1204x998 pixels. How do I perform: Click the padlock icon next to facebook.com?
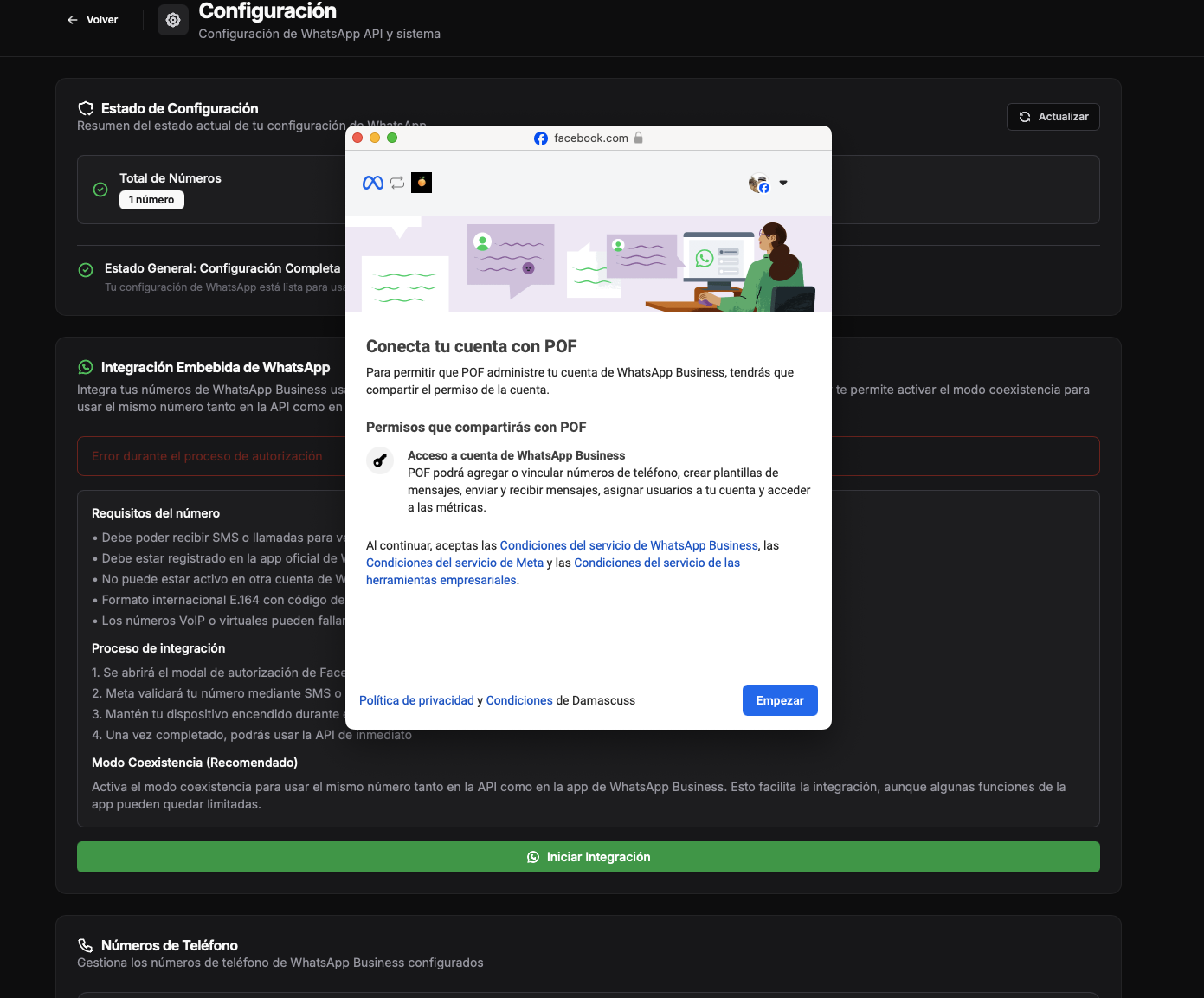tap(639, 138)
